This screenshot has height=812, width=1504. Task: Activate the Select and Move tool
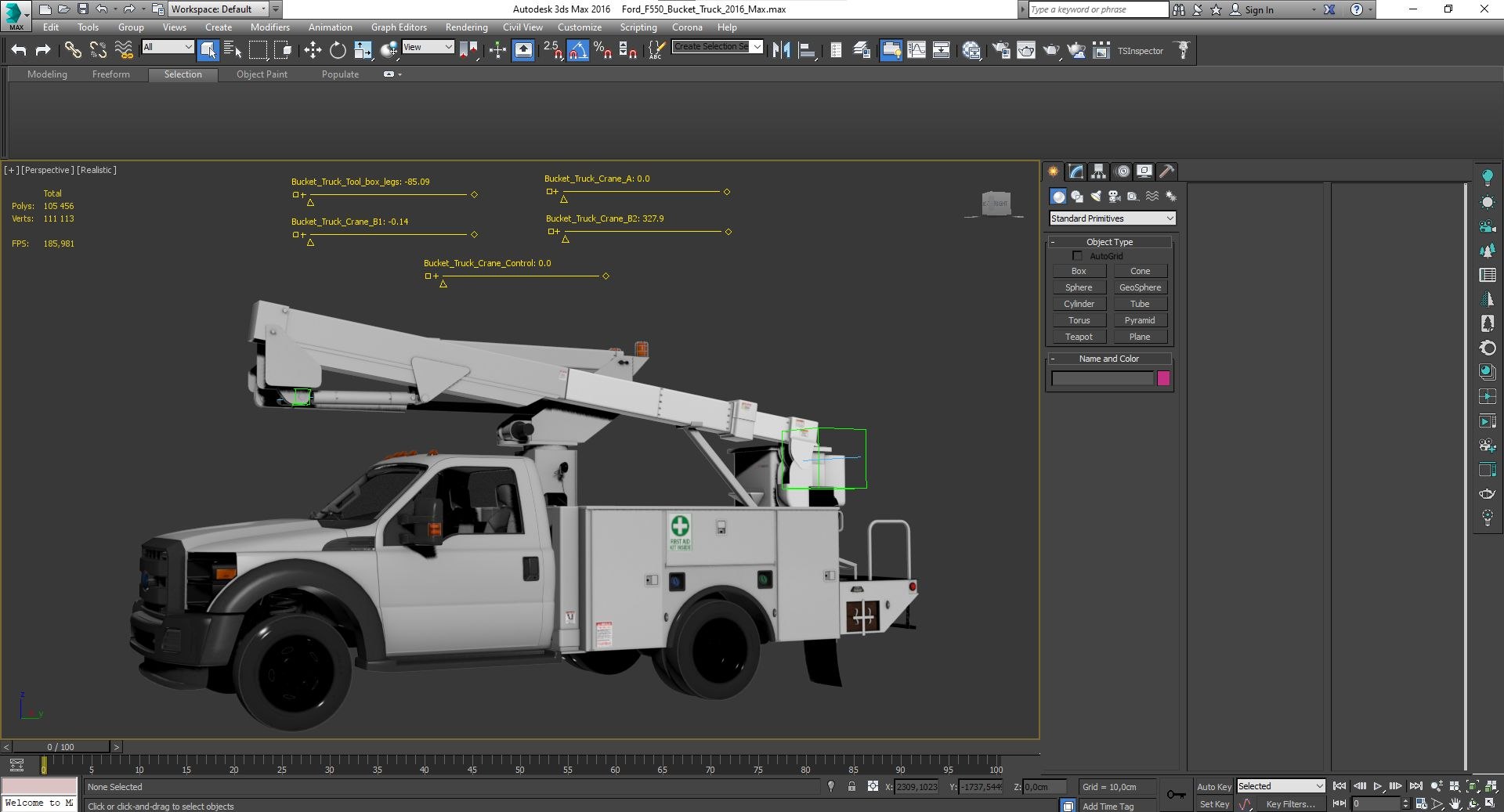[x=313, y=51]
